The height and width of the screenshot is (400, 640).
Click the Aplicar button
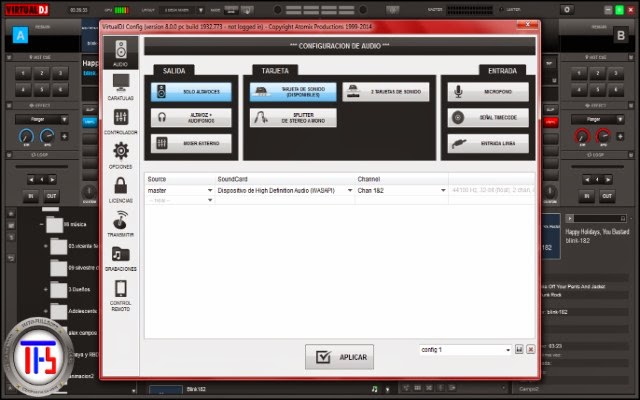339,357
